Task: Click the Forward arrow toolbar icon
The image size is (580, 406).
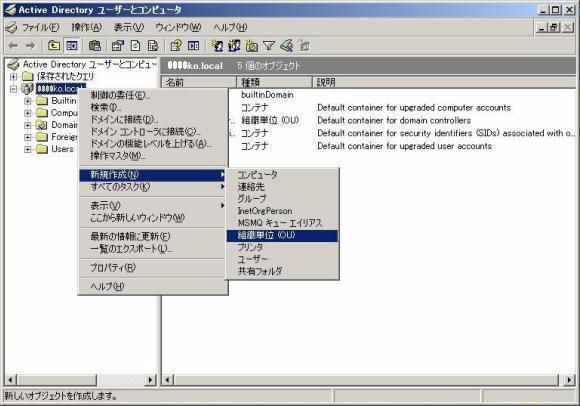Action: 30,46
